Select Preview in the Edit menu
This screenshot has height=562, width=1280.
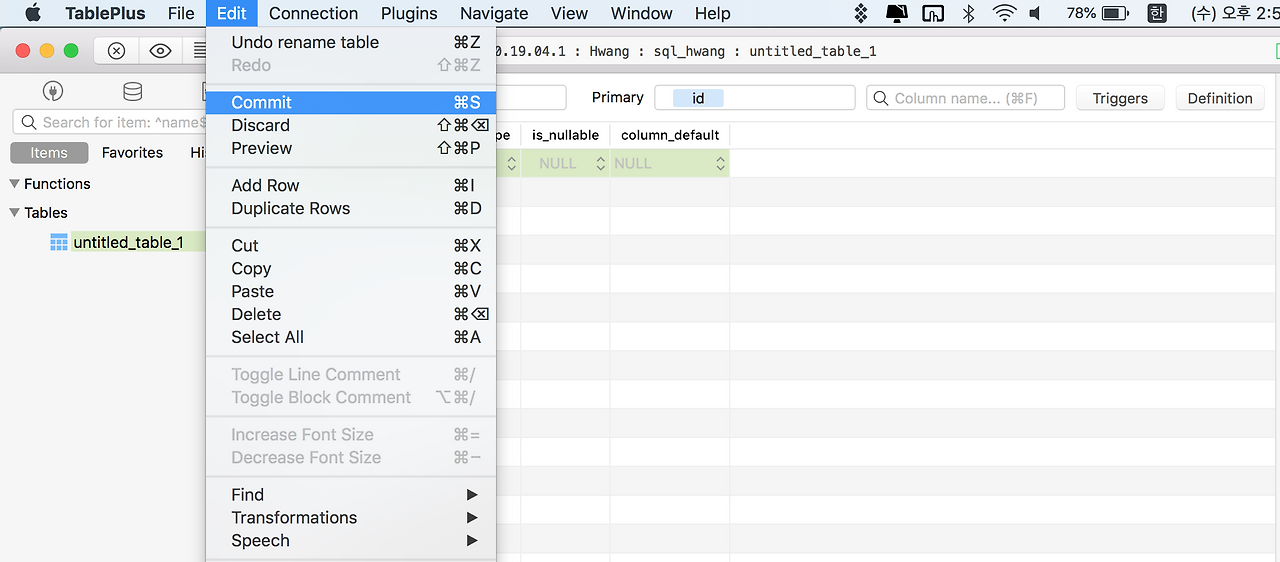point(350,148)
